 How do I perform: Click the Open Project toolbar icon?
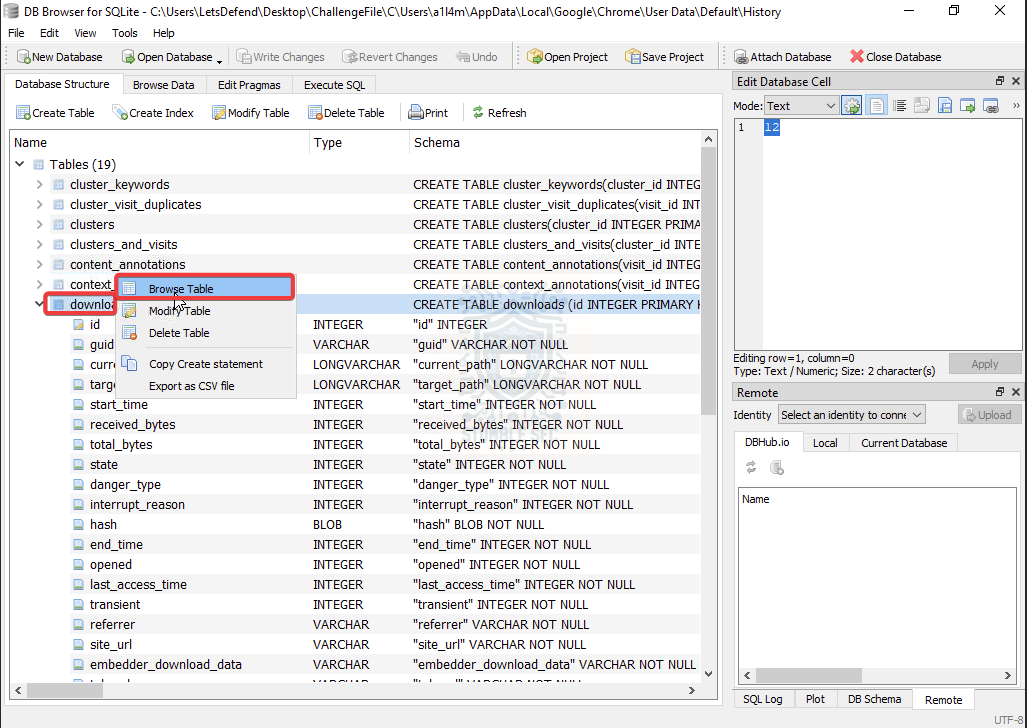click(x=534, y=57)
